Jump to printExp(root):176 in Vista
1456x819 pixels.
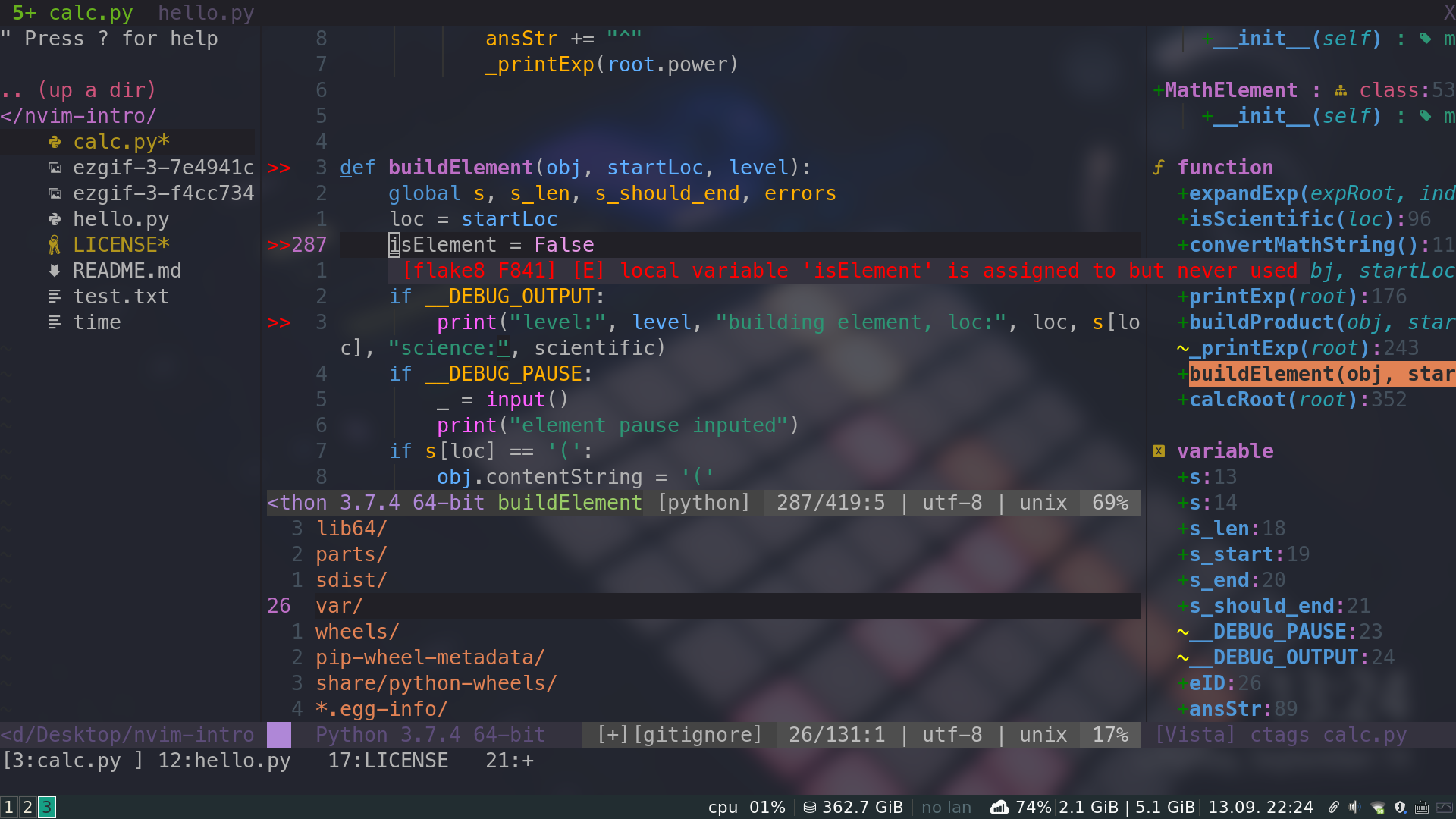pyautogui.click(x=1292, y=297)
